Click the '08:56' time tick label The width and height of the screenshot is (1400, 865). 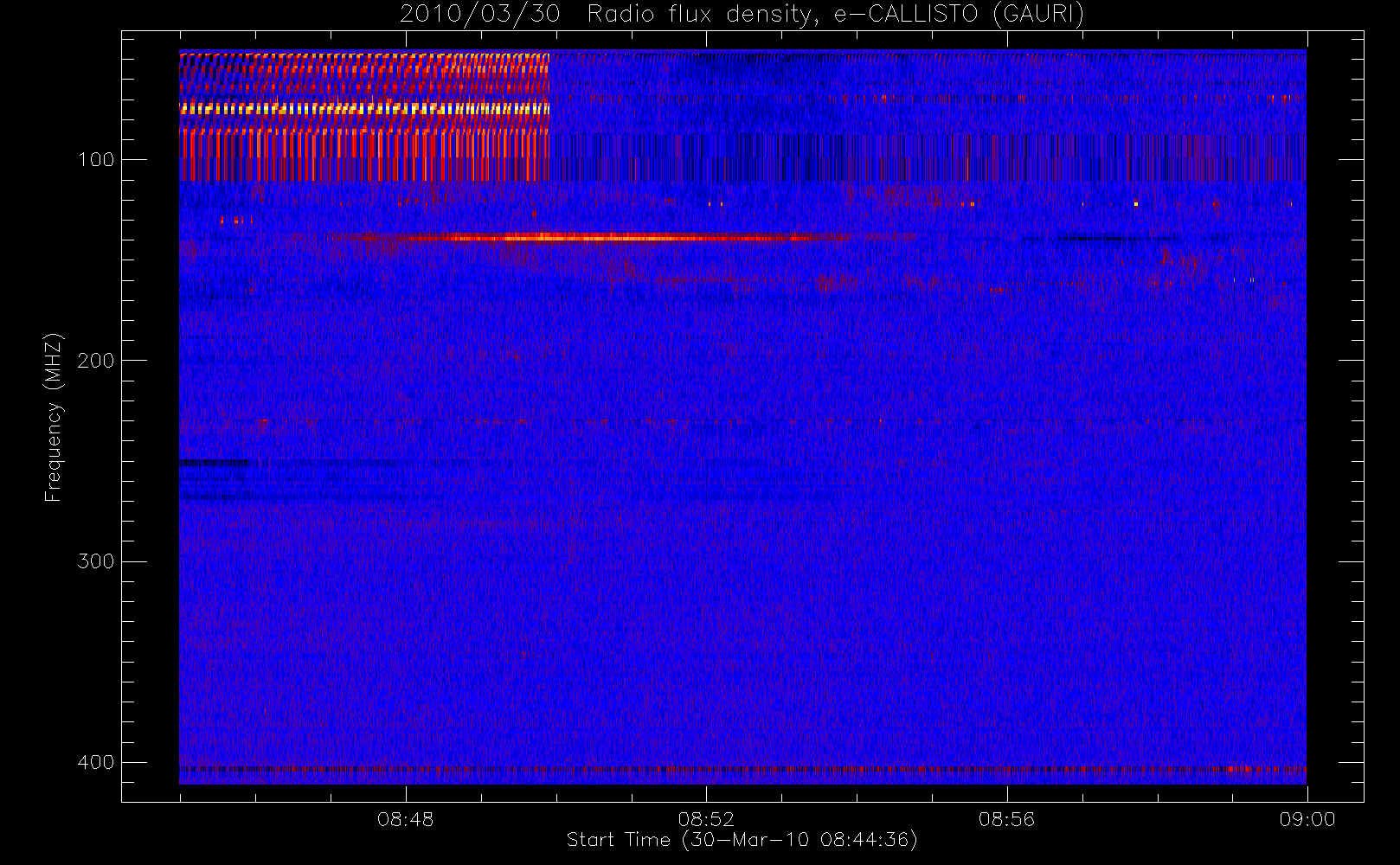click(x=1006, y=819)
